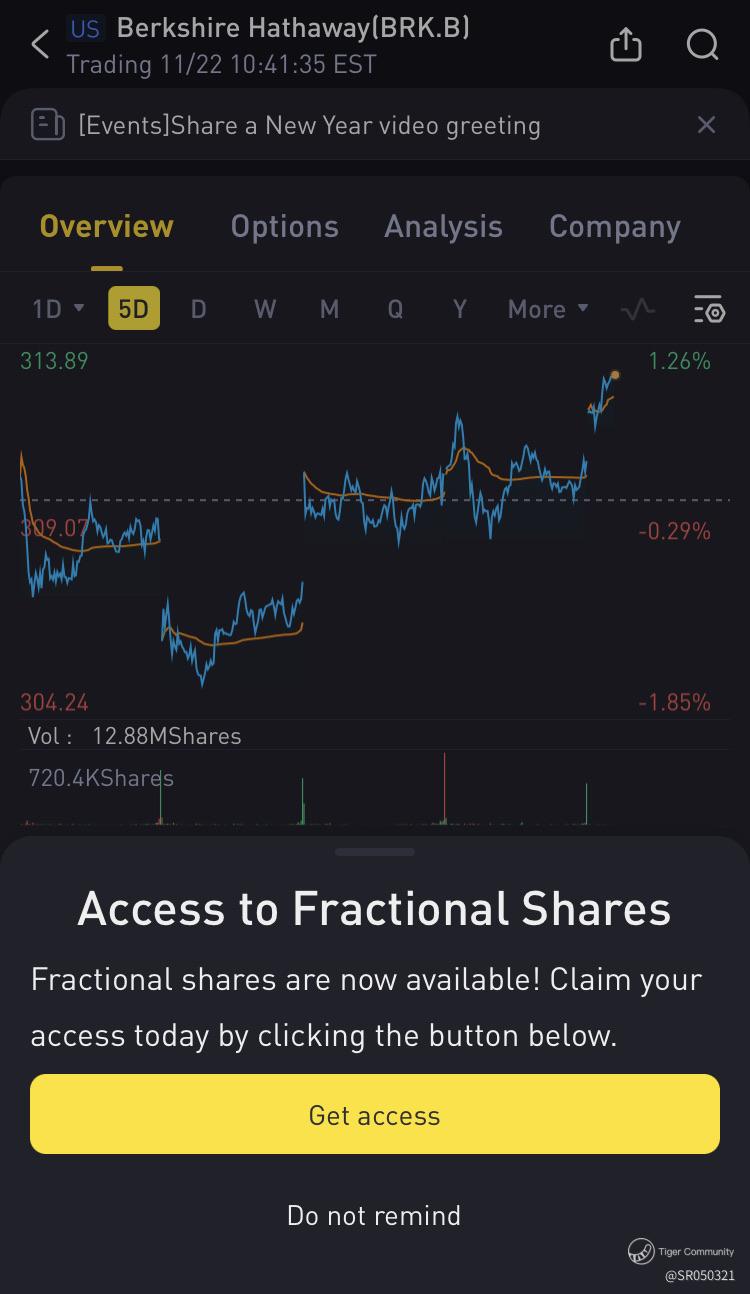Grab the bottom sheet drag handle
Viewport: 750px width, 1294px height.
pos(375,852)
